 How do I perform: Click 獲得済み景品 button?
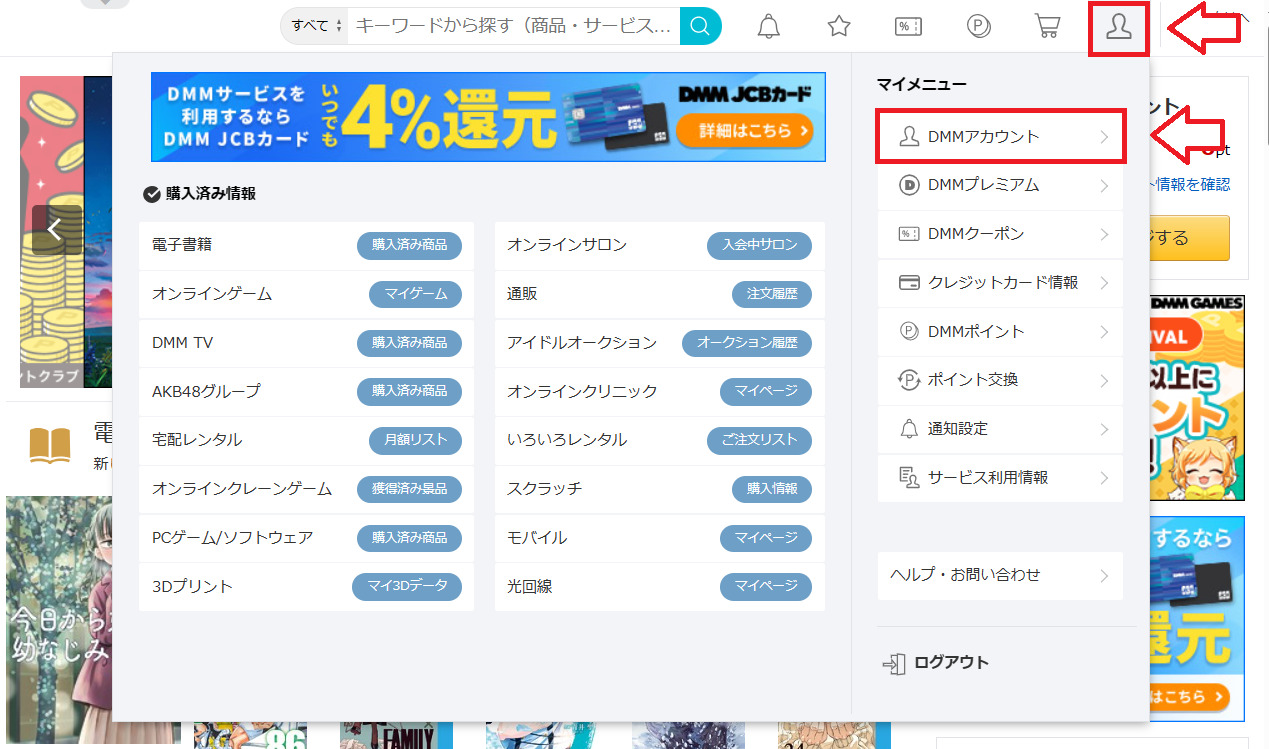point(409,489)
